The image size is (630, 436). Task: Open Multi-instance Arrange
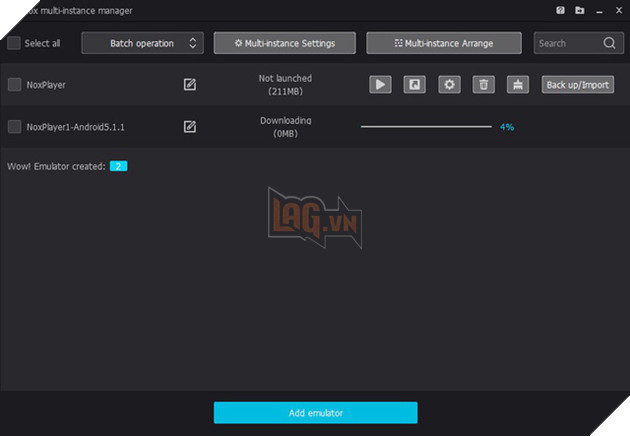(444, 43)
